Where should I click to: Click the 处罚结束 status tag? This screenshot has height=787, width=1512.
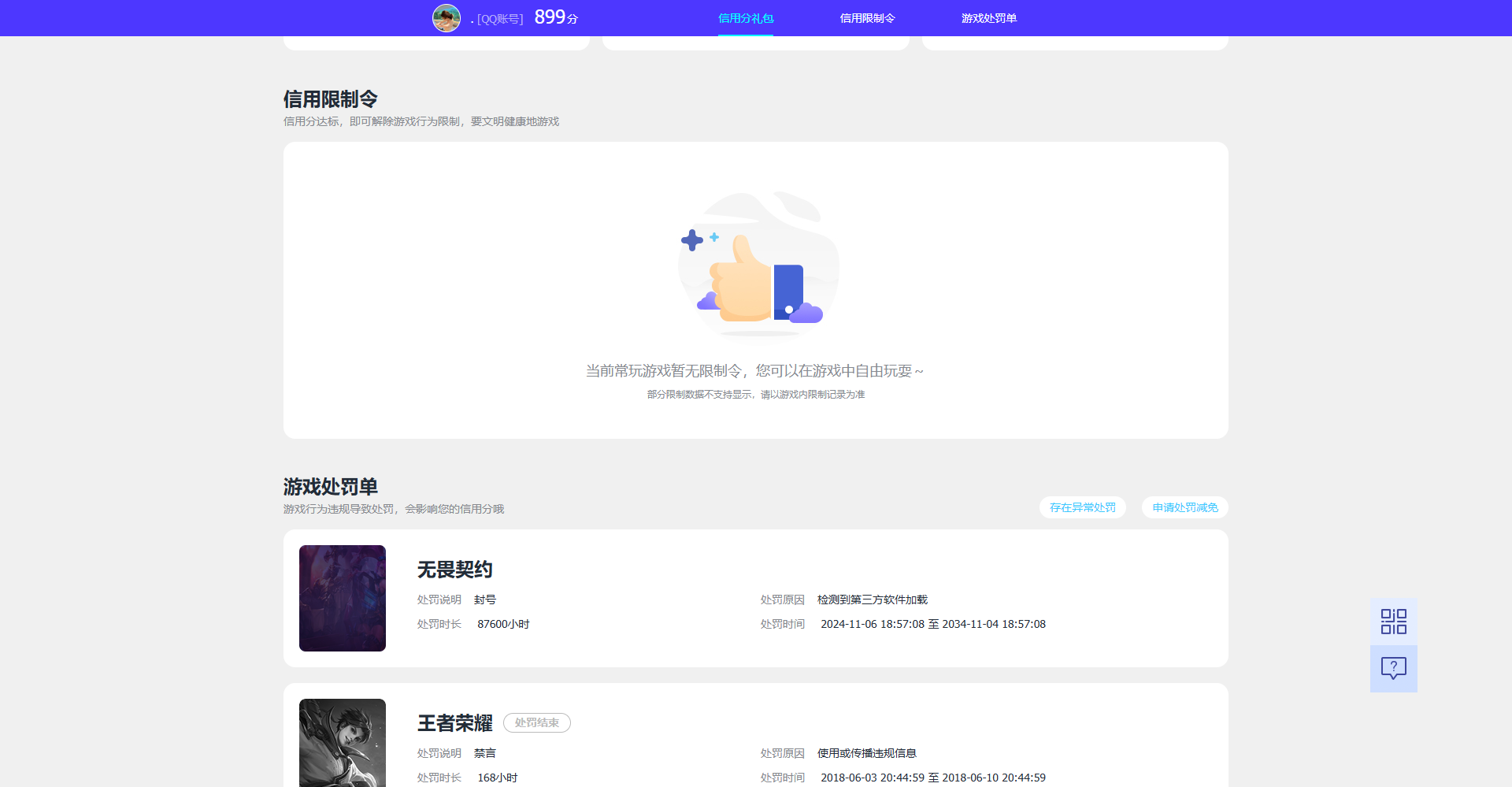pyautogui.click(x=537, y=722)
